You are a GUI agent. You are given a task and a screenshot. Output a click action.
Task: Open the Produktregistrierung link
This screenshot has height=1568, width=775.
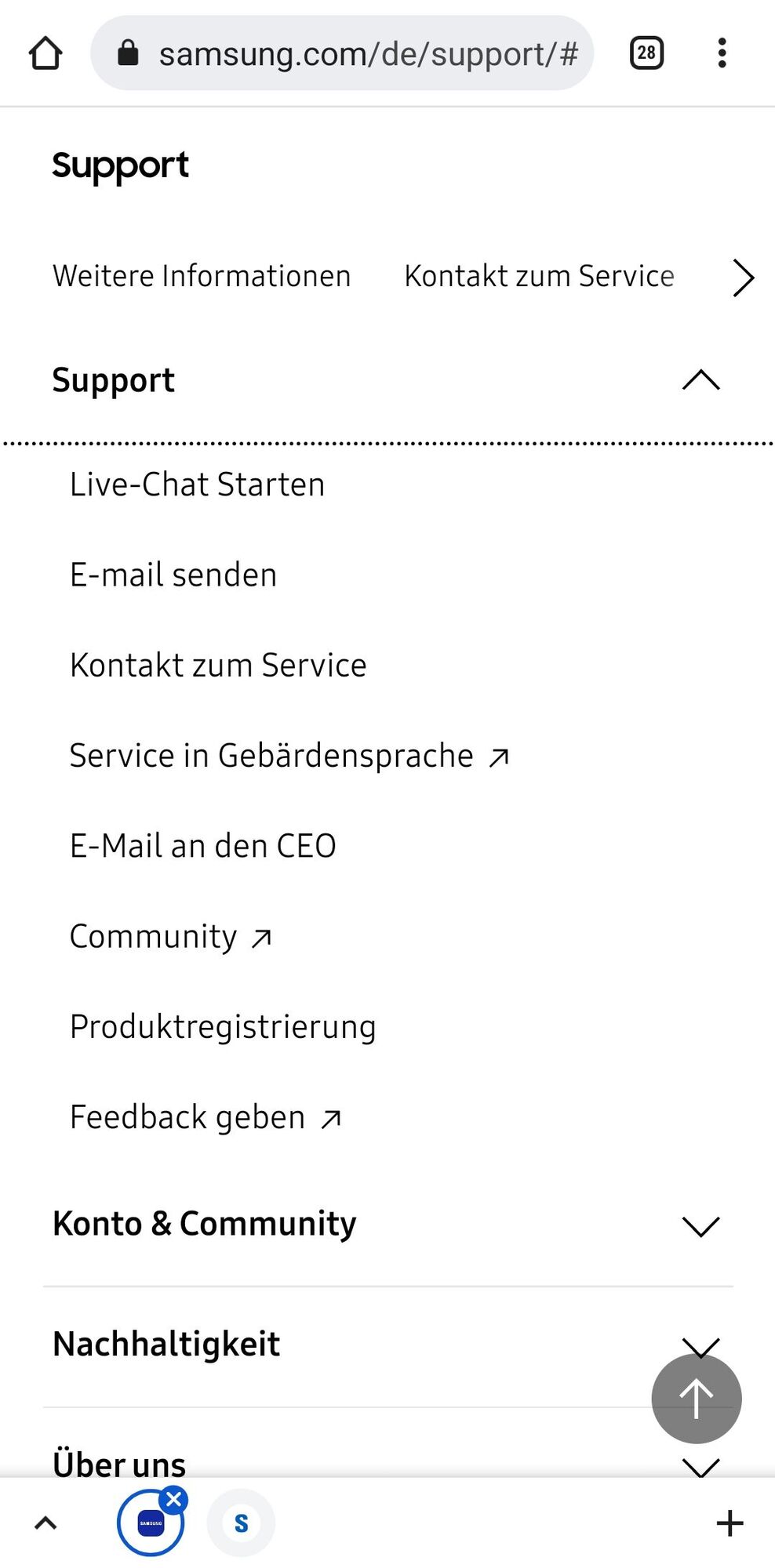coord(223,1027)
